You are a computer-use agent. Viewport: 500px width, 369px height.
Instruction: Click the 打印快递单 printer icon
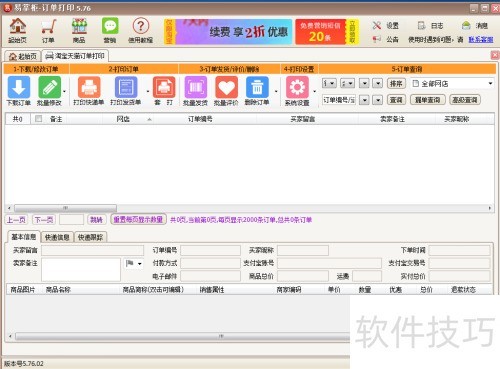point(89,87)
